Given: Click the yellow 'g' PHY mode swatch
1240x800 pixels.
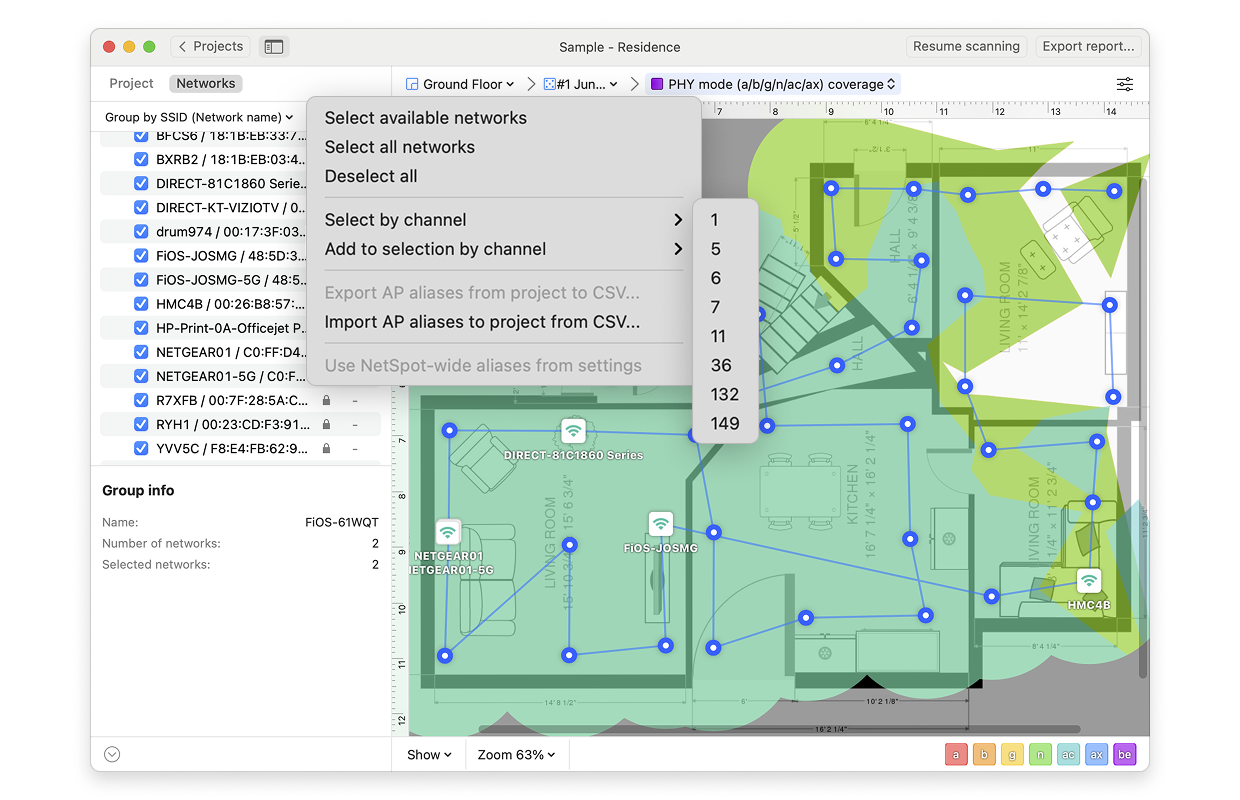Looking at the screenshot, I should click(x=1012, y=755).
